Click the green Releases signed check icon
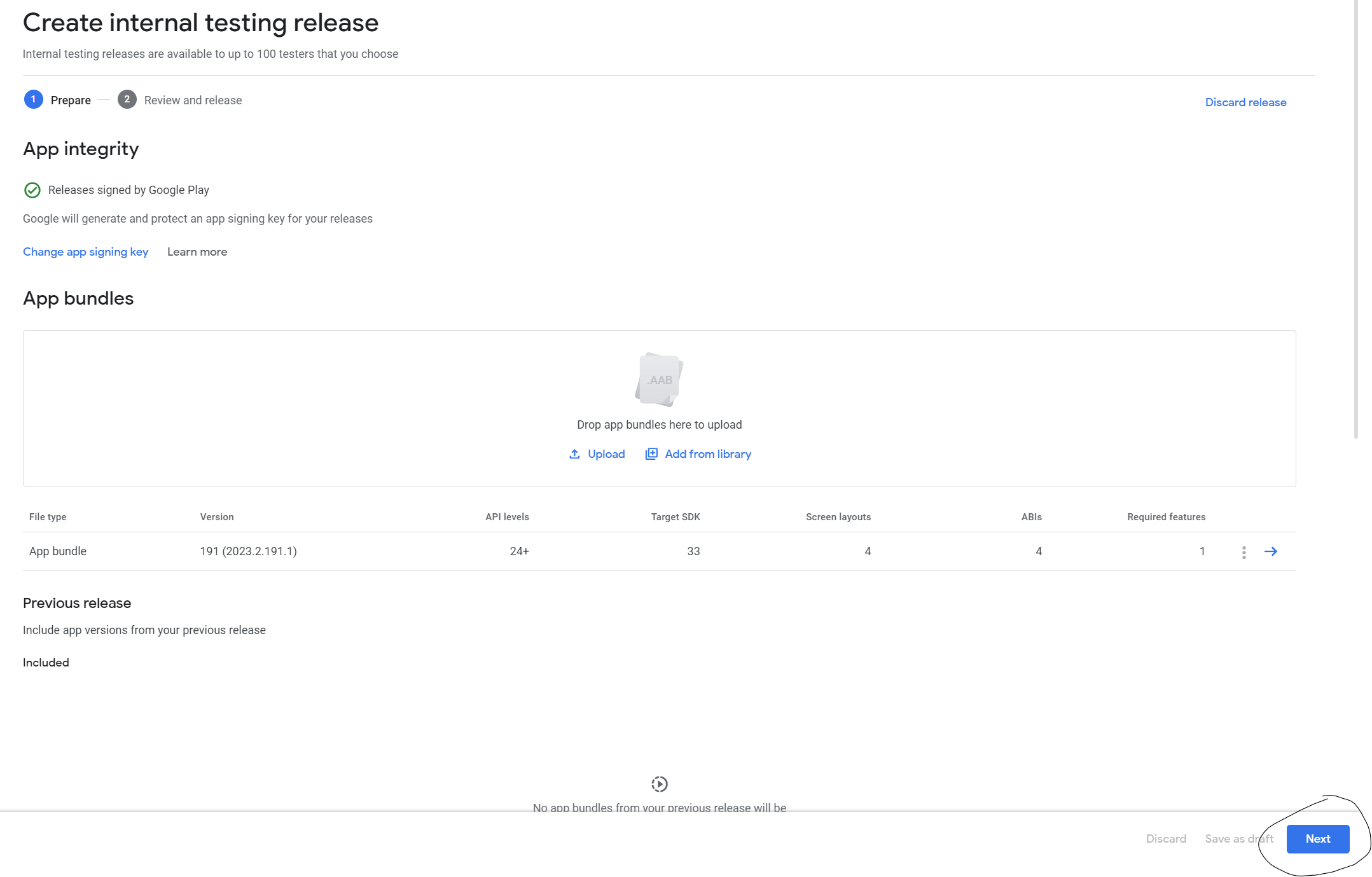1372x877 pixels. pos(32,190)
